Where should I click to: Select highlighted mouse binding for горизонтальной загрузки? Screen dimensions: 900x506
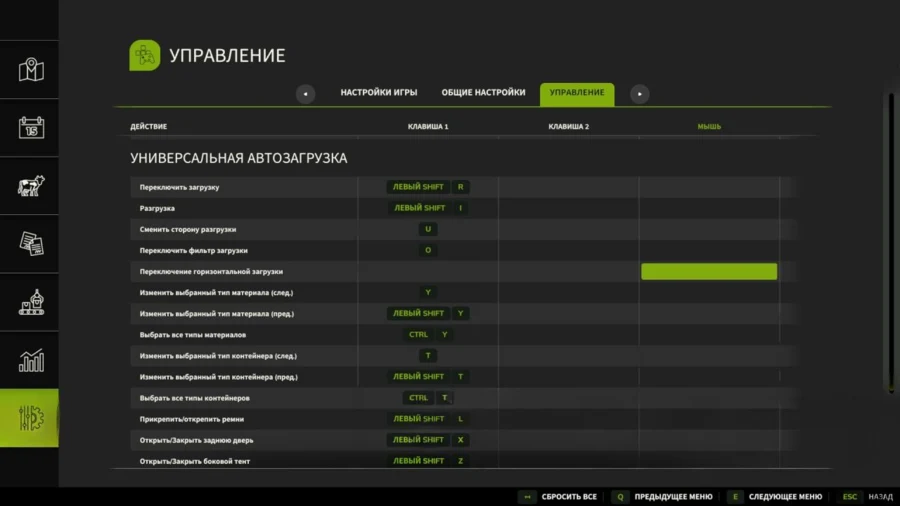coord(708,271)
